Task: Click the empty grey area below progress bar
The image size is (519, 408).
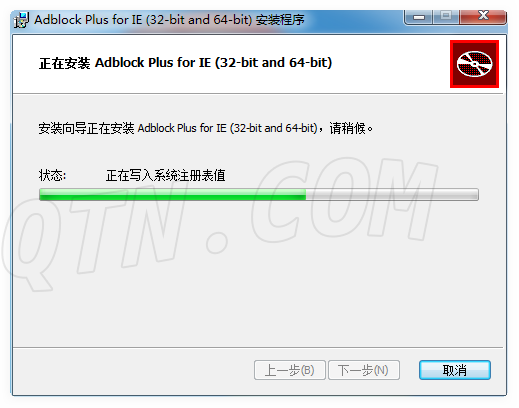Action: (x=258, y=273)
